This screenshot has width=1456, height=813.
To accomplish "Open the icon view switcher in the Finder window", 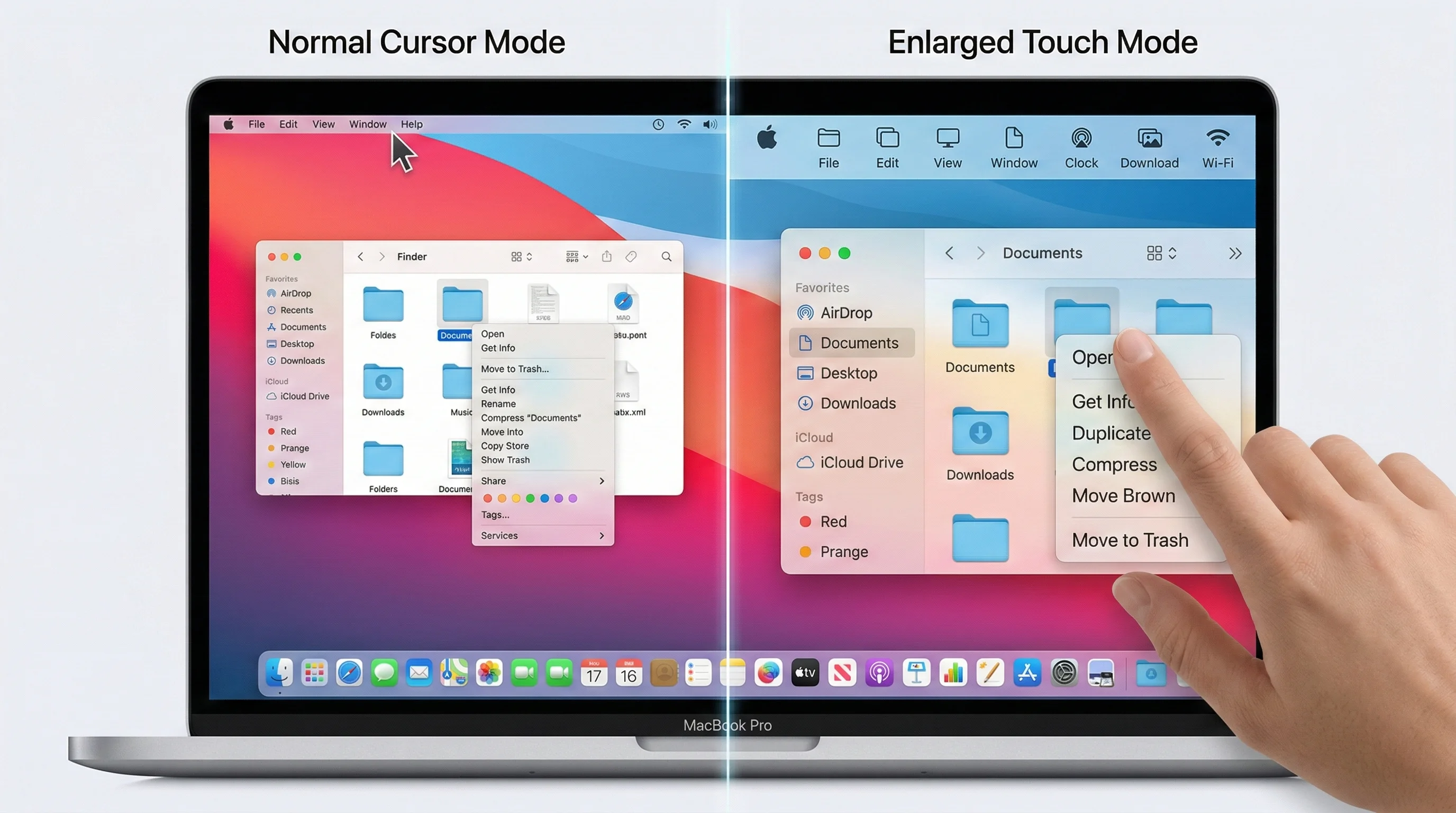I will (x=522, y=257).
